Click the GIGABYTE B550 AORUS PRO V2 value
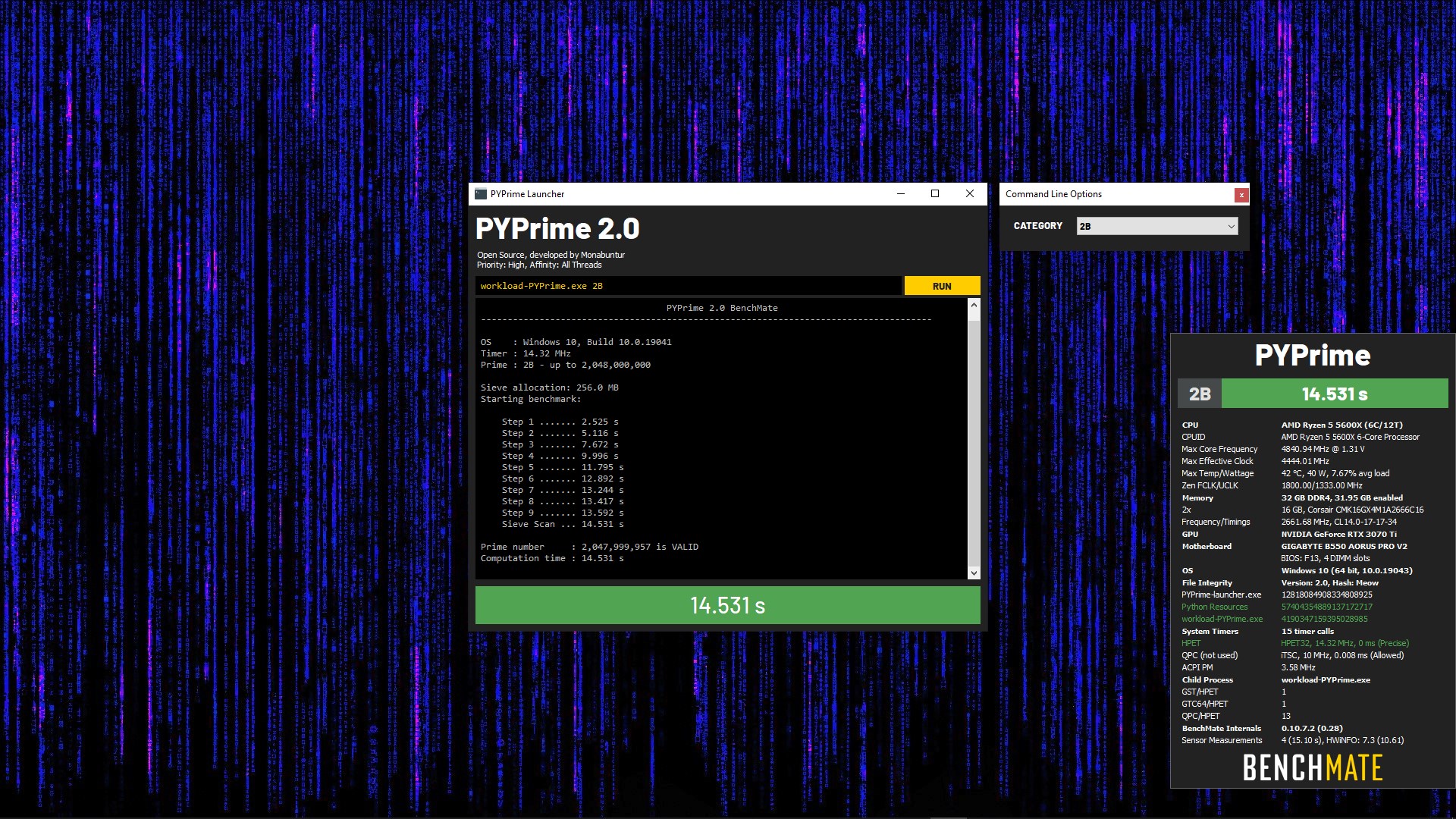The width and height of the screenshot is (1456, 819). pyautogui.click(x=1345, y=546)
